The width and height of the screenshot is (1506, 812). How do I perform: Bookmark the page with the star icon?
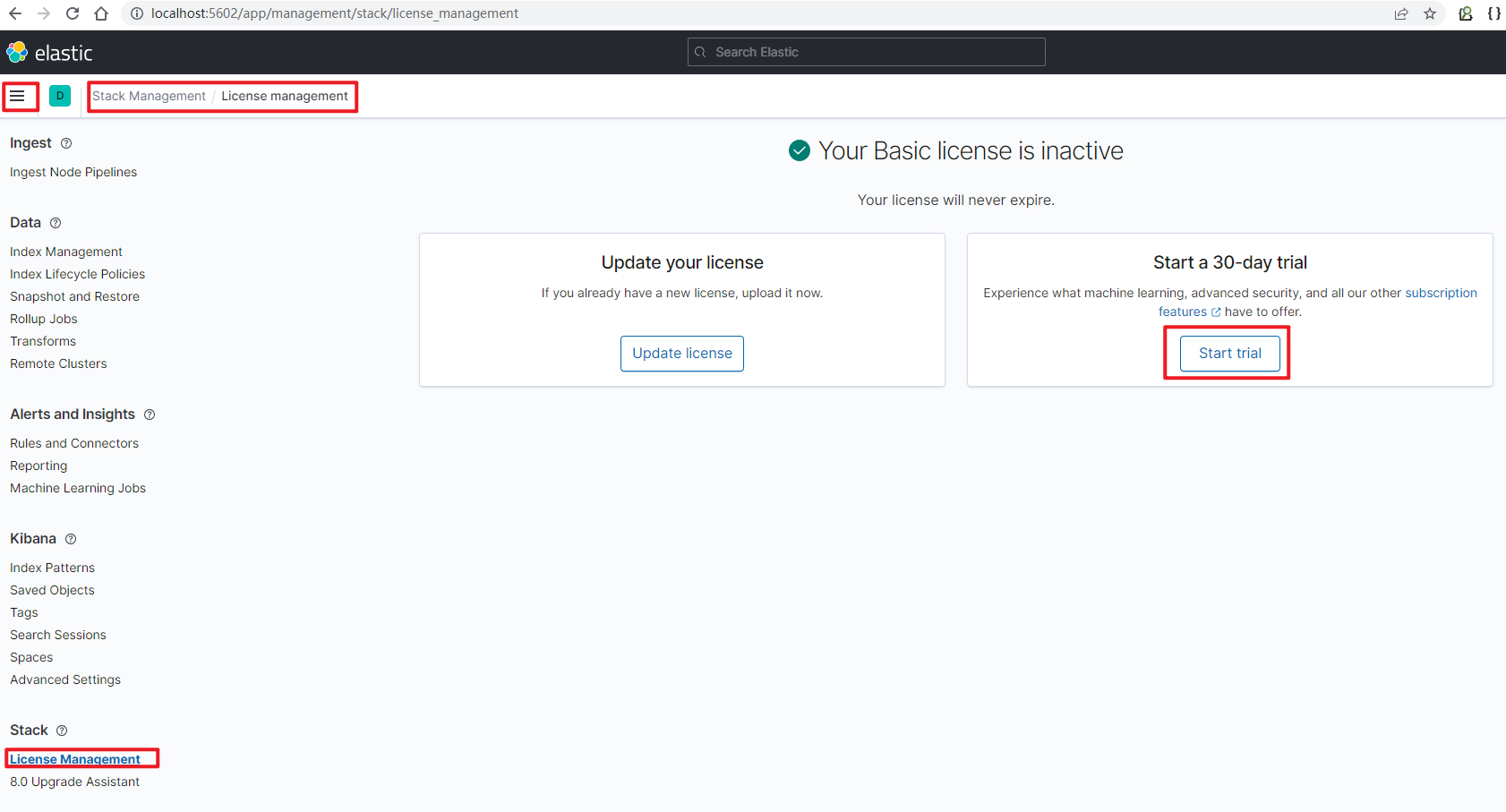1430,13
